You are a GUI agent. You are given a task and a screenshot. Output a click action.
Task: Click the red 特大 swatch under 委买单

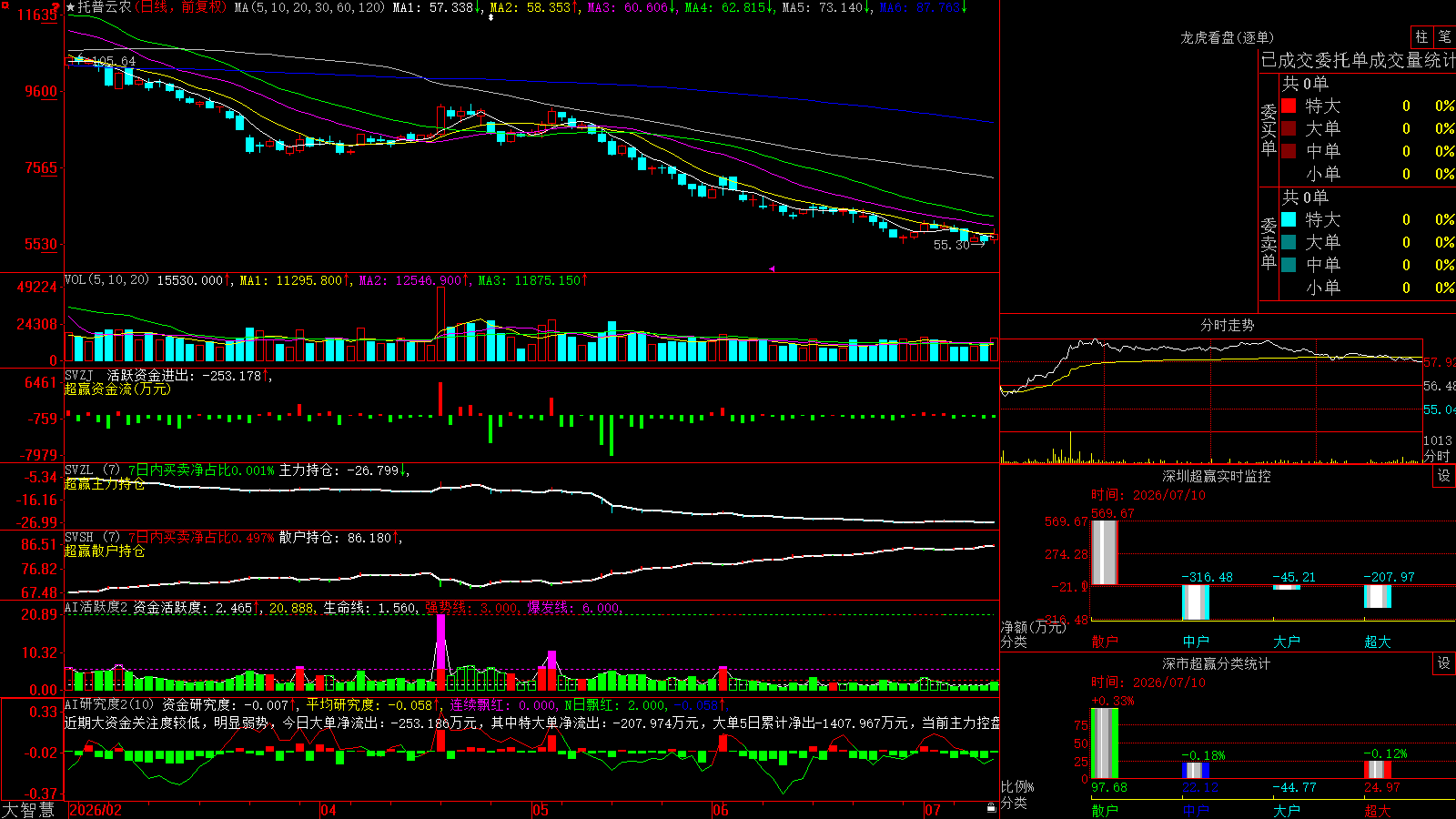pos(1289,106)
